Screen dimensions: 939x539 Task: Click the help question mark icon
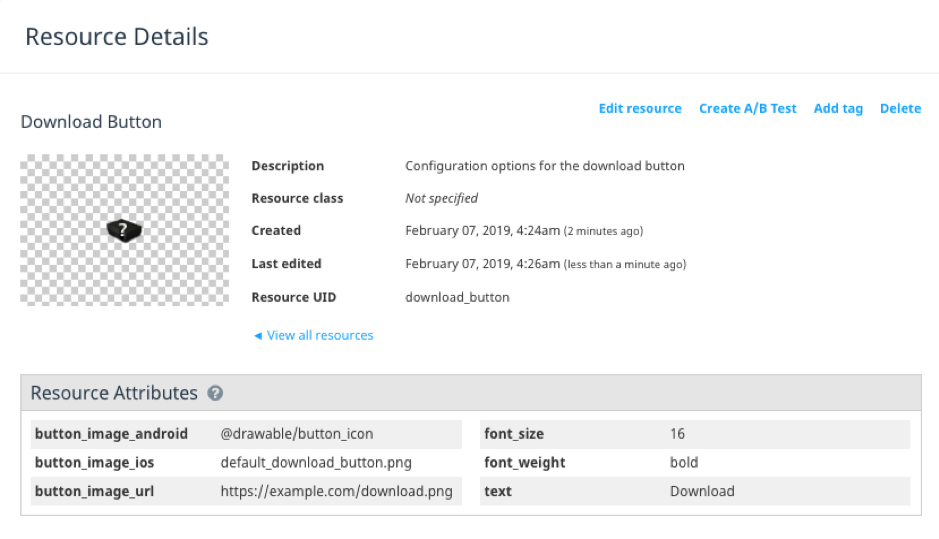(x=215, y=393)
